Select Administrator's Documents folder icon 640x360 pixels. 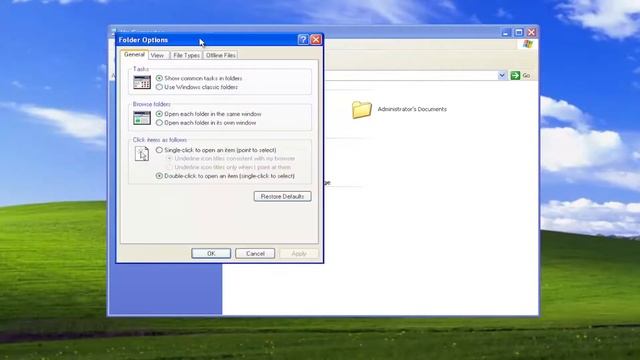point(362,109)
